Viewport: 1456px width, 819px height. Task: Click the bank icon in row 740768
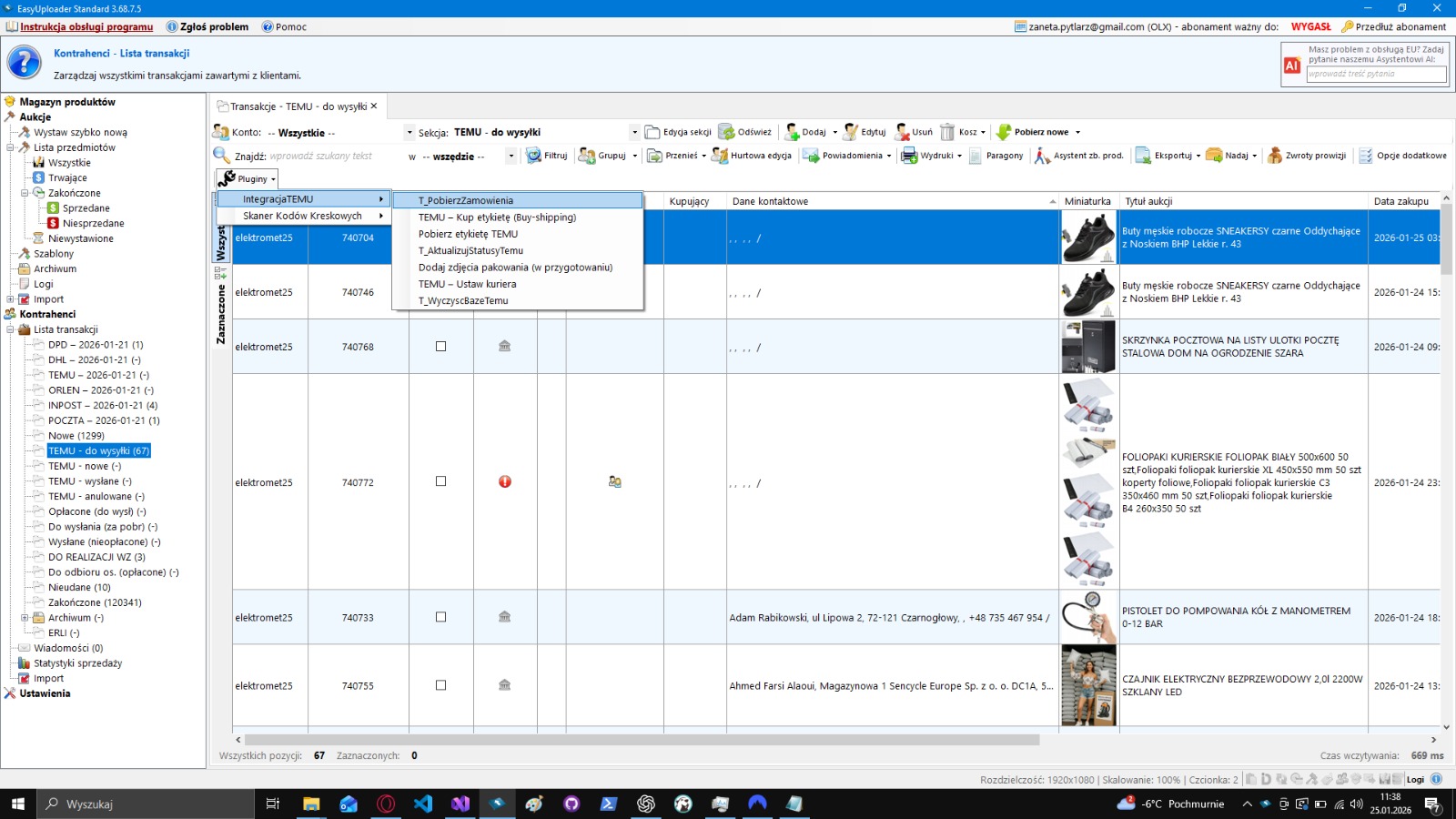505,346
